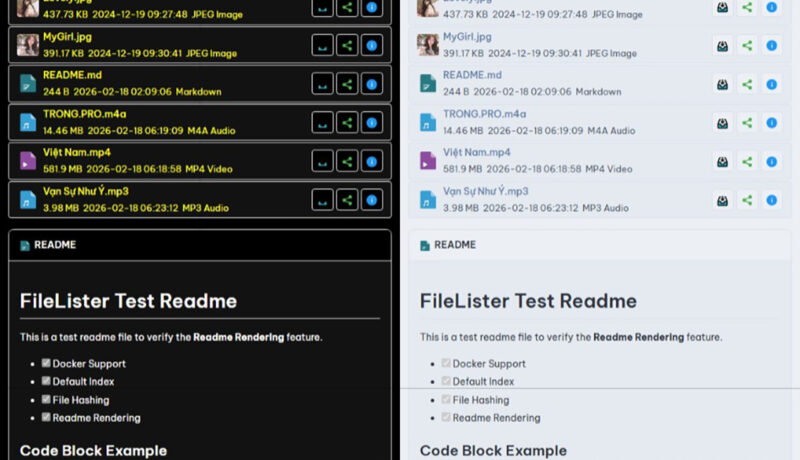Click MyGirl.jpg photo thumbnail in light panel
The width and height of the screenshot is (800, 460).
click(x=428, y=45)
